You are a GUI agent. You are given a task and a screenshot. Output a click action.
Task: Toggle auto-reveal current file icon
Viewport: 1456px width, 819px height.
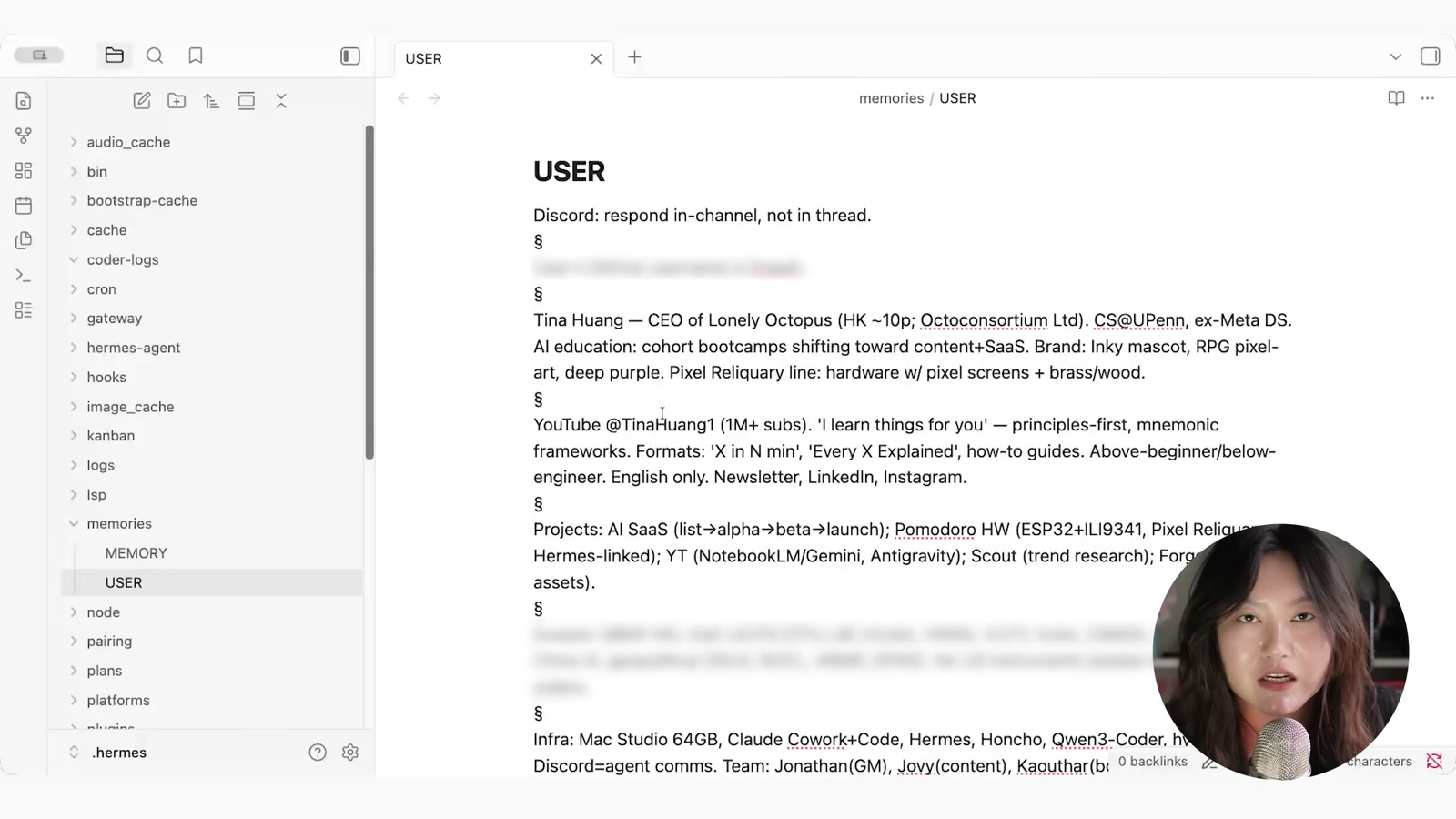(x=246, y=101)
